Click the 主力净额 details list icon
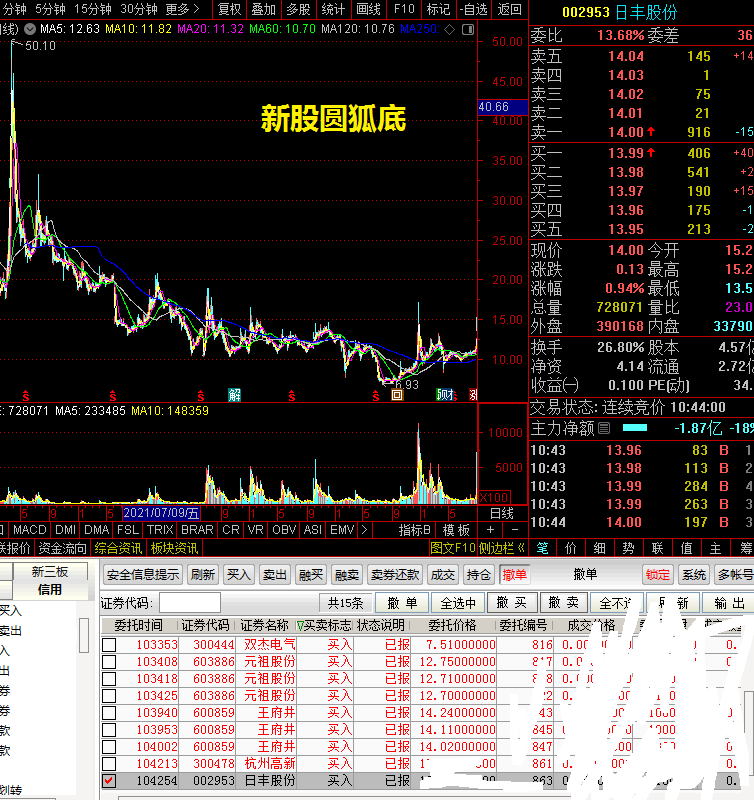Viewport: 754px width, 800px height. [x=604, y=428]
